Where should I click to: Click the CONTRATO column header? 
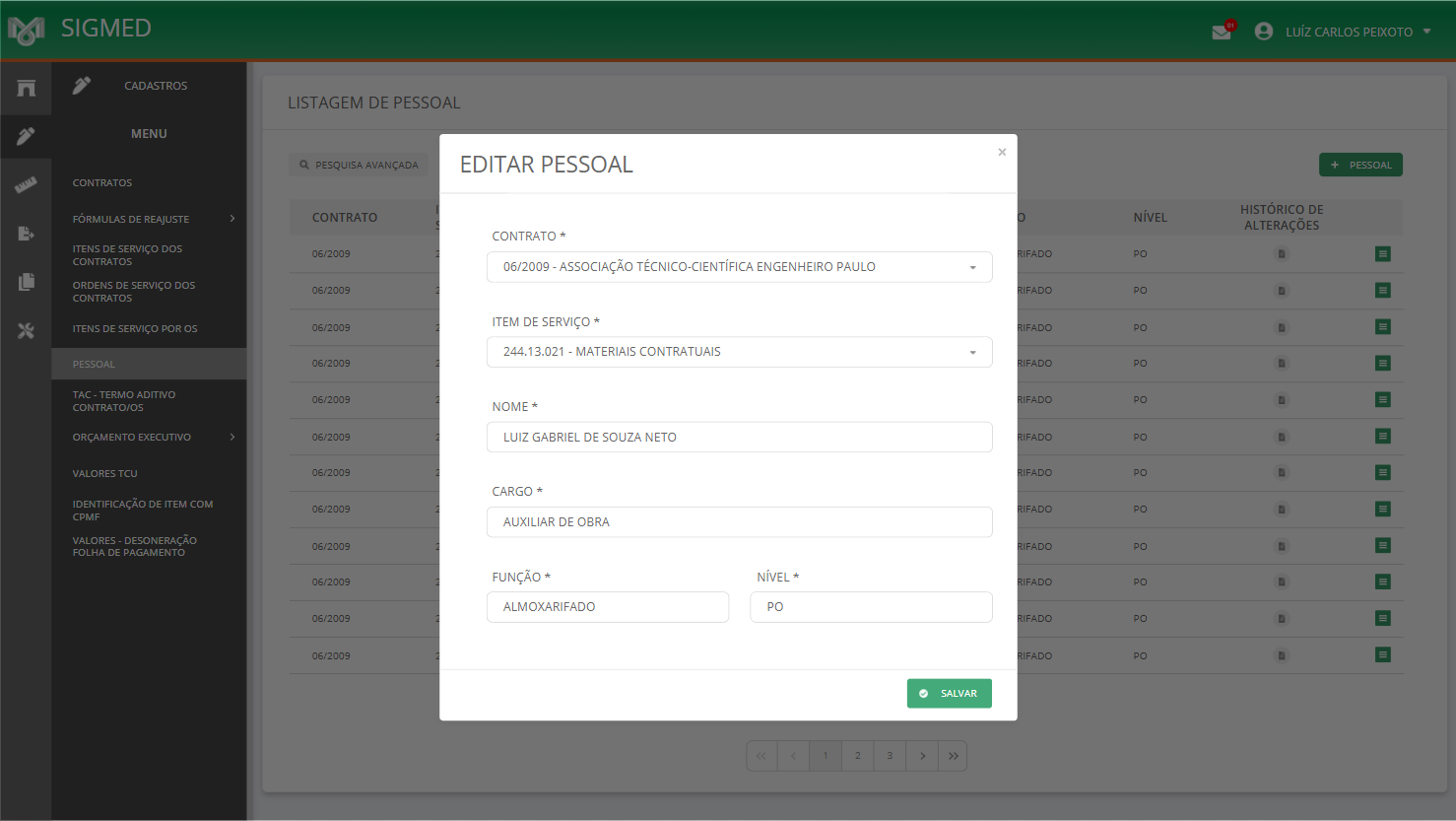345,218
